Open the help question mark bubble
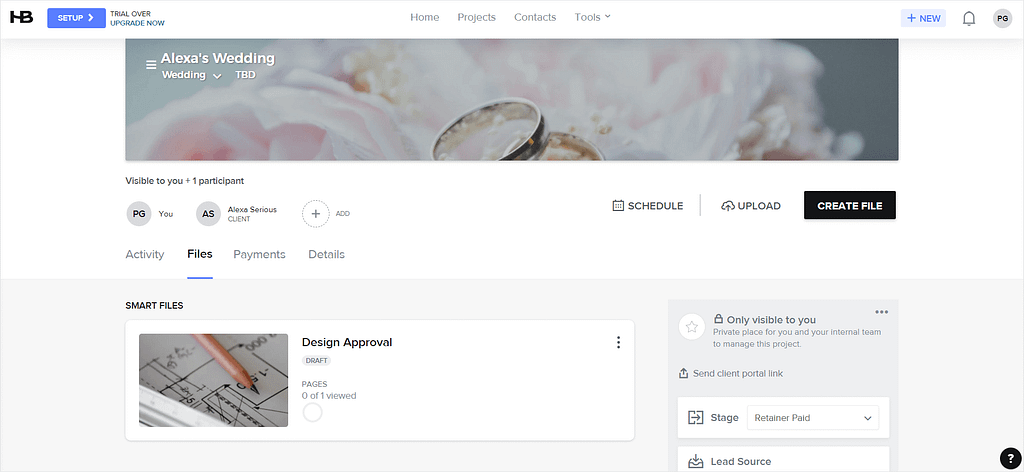Viewport: 1024px width, 472px height. pos(1010,458)
